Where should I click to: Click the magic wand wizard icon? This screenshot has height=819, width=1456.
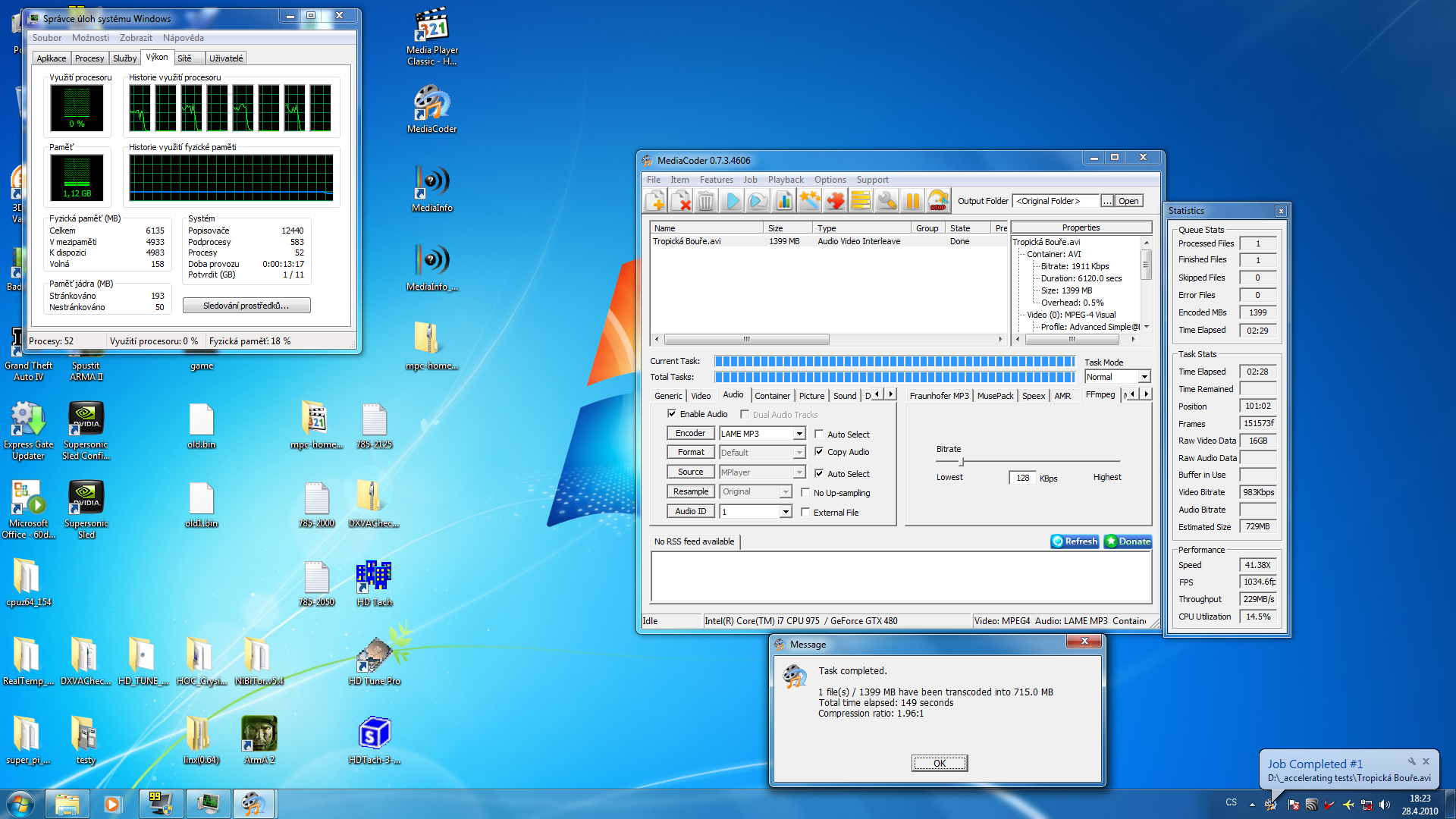coord(810,201)
